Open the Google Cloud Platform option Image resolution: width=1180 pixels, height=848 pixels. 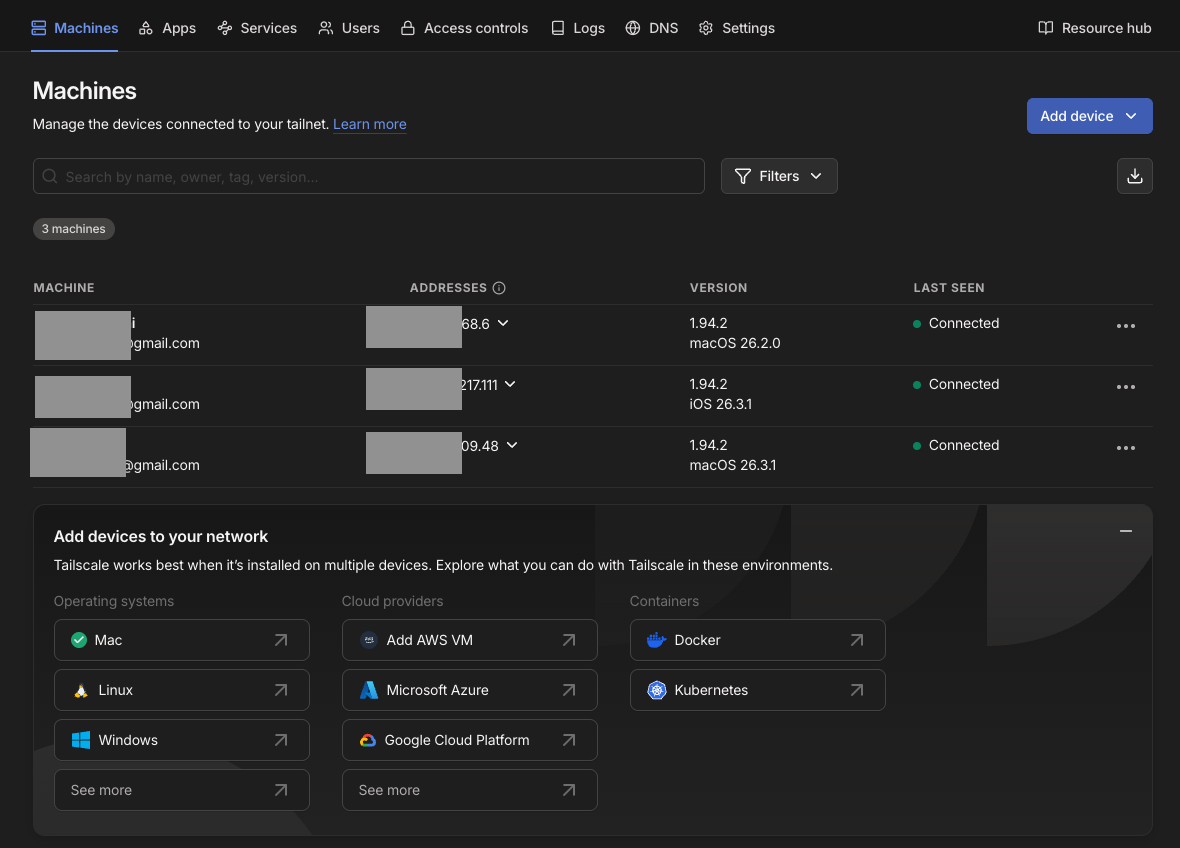click(470, 740)
